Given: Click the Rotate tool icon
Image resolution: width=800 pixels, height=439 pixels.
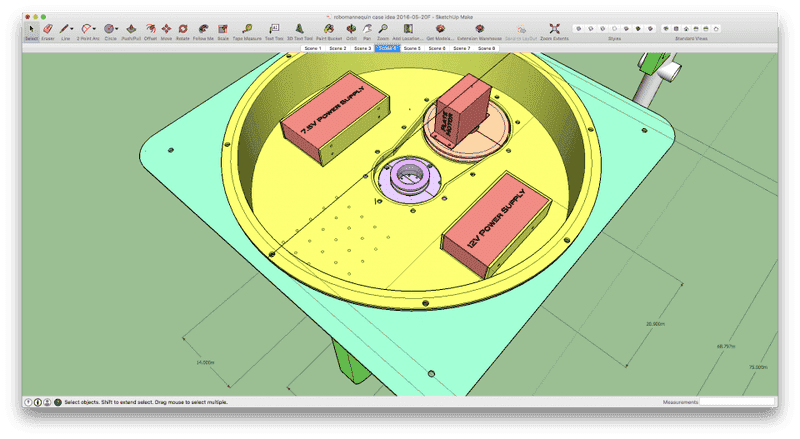Looking at the screenshot, I should tap(182, 30).
